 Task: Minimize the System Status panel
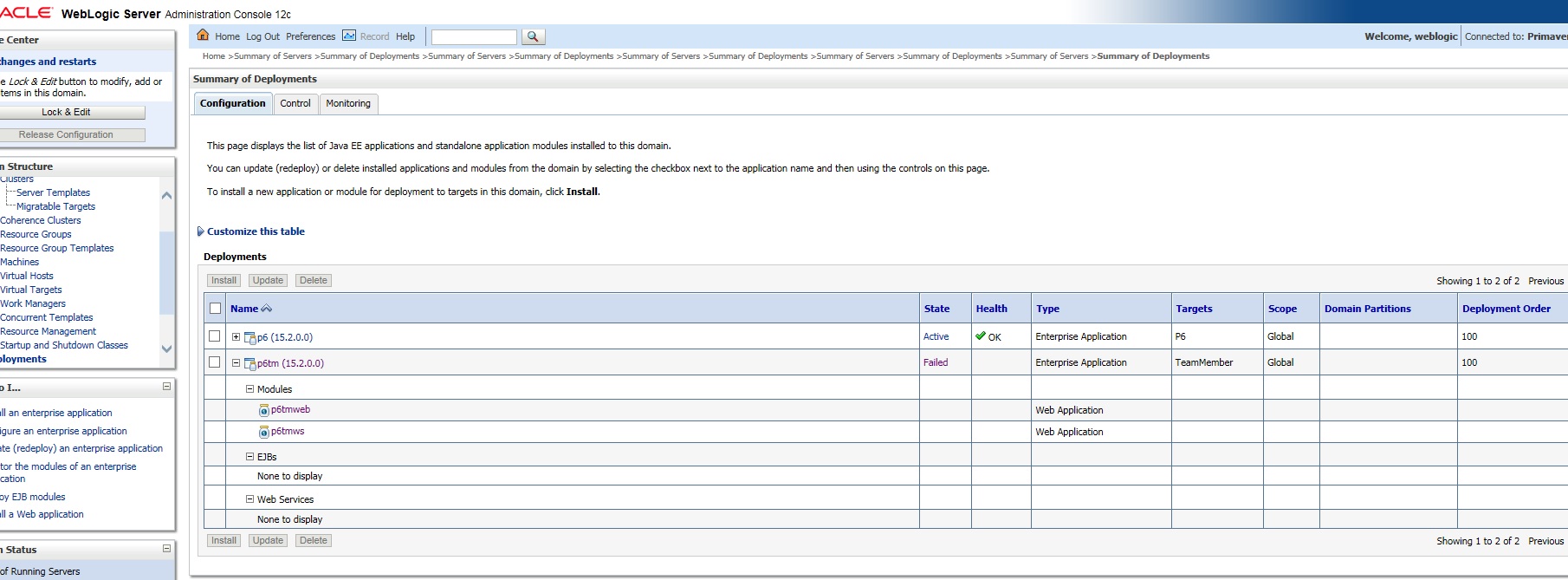click(166, 549)
